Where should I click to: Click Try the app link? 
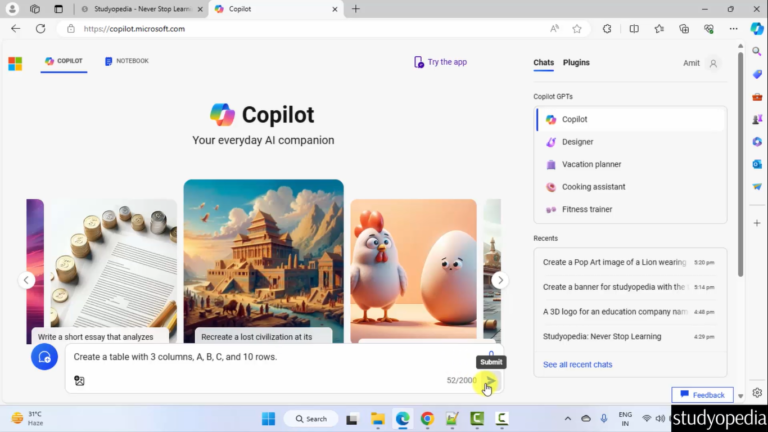[x=440, y=62]
